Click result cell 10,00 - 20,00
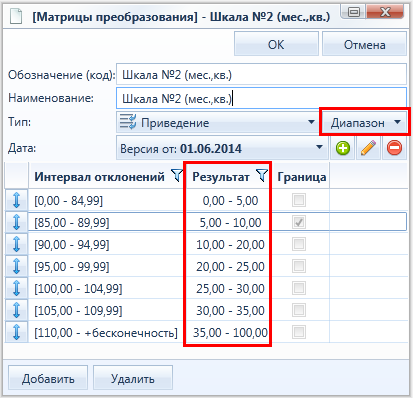413x398 pixels. [230, 244]
